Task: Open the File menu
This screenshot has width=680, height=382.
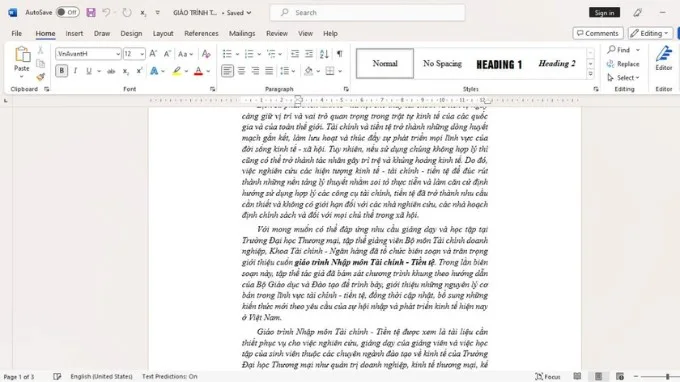Action: point(16,33)
